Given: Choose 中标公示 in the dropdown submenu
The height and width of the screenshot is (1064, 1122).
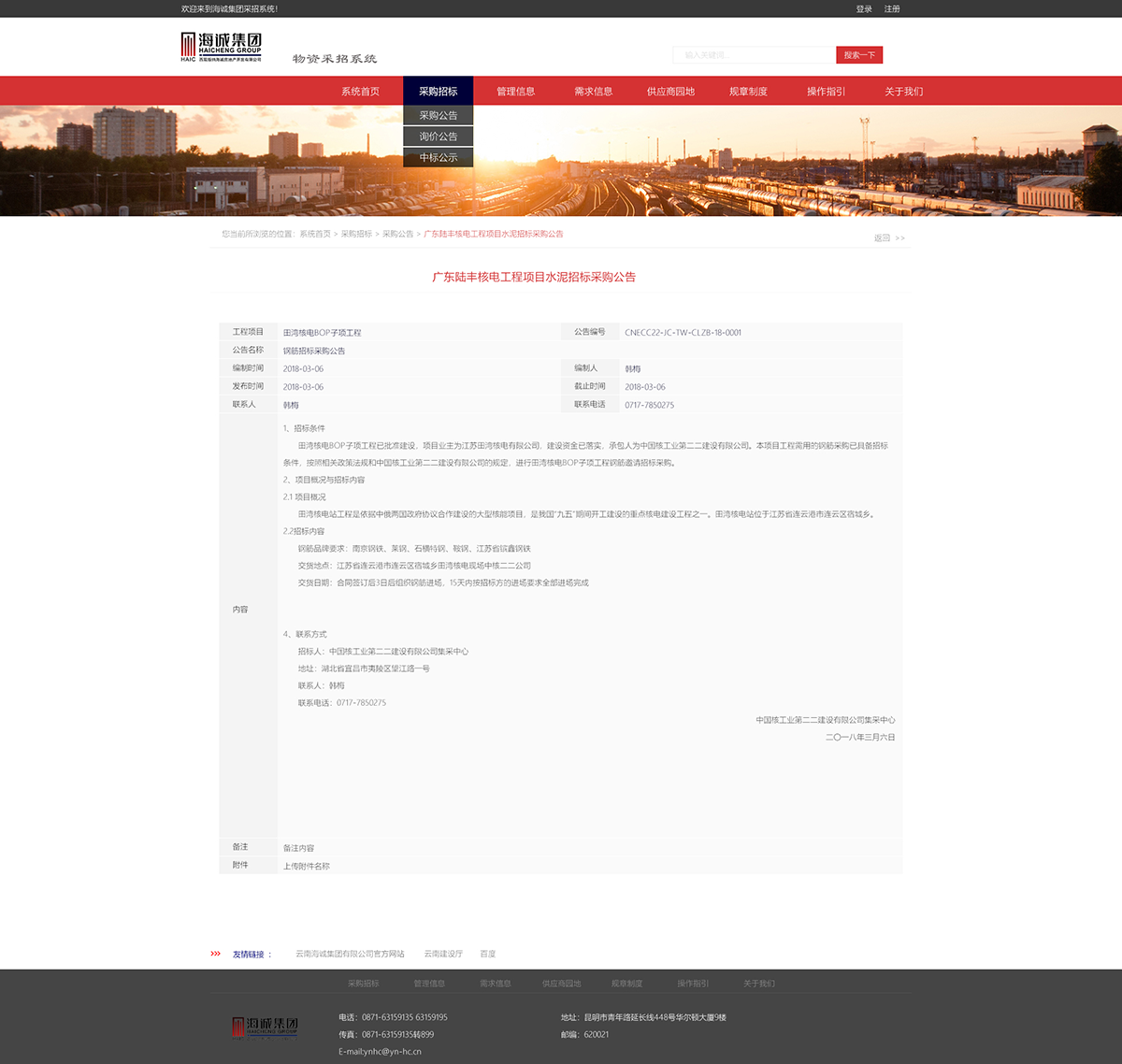Looking at the screenshot, I should tap(438, 158).
